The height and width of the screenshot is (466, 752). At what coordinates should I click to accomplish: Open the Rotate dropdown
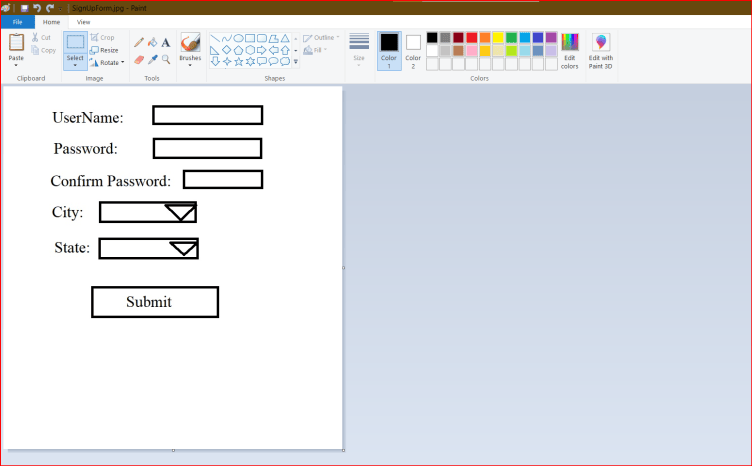[x=107, y=62]
